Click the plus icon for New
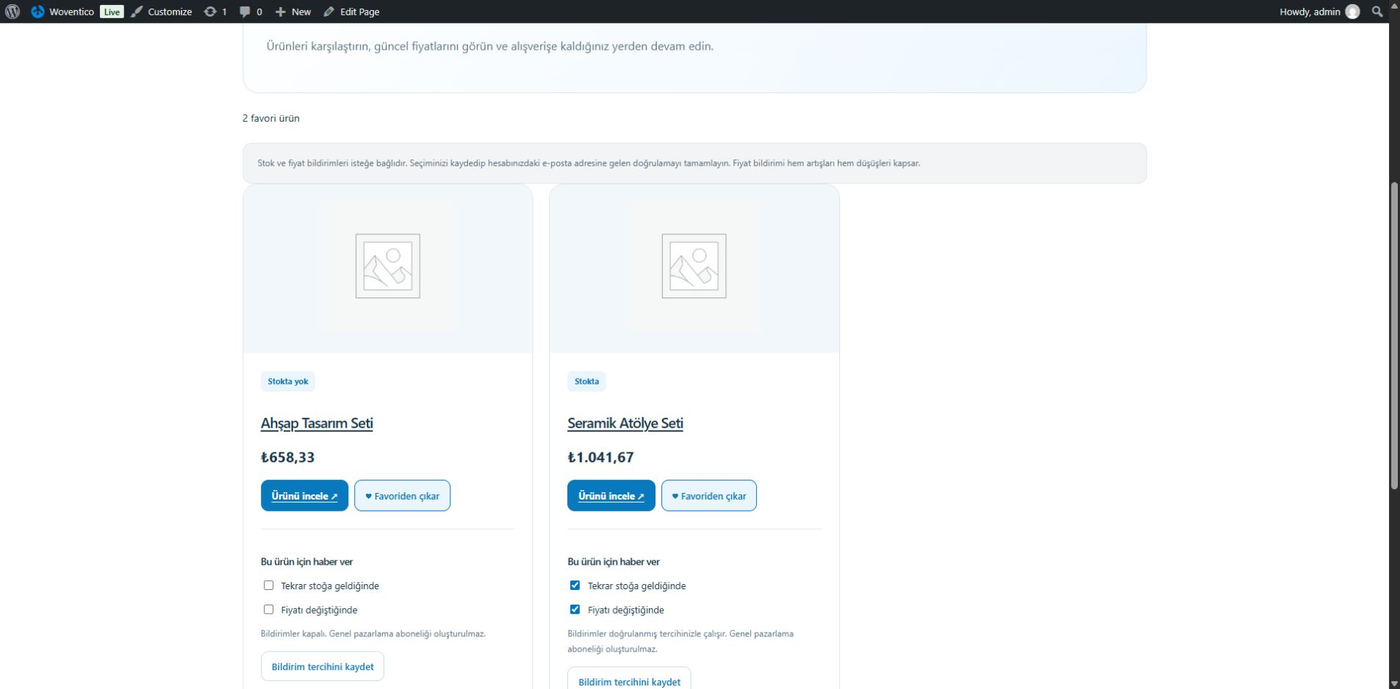Image resolution: width=1400 pixels, height=689 pixels. click(x=281, y=12)
